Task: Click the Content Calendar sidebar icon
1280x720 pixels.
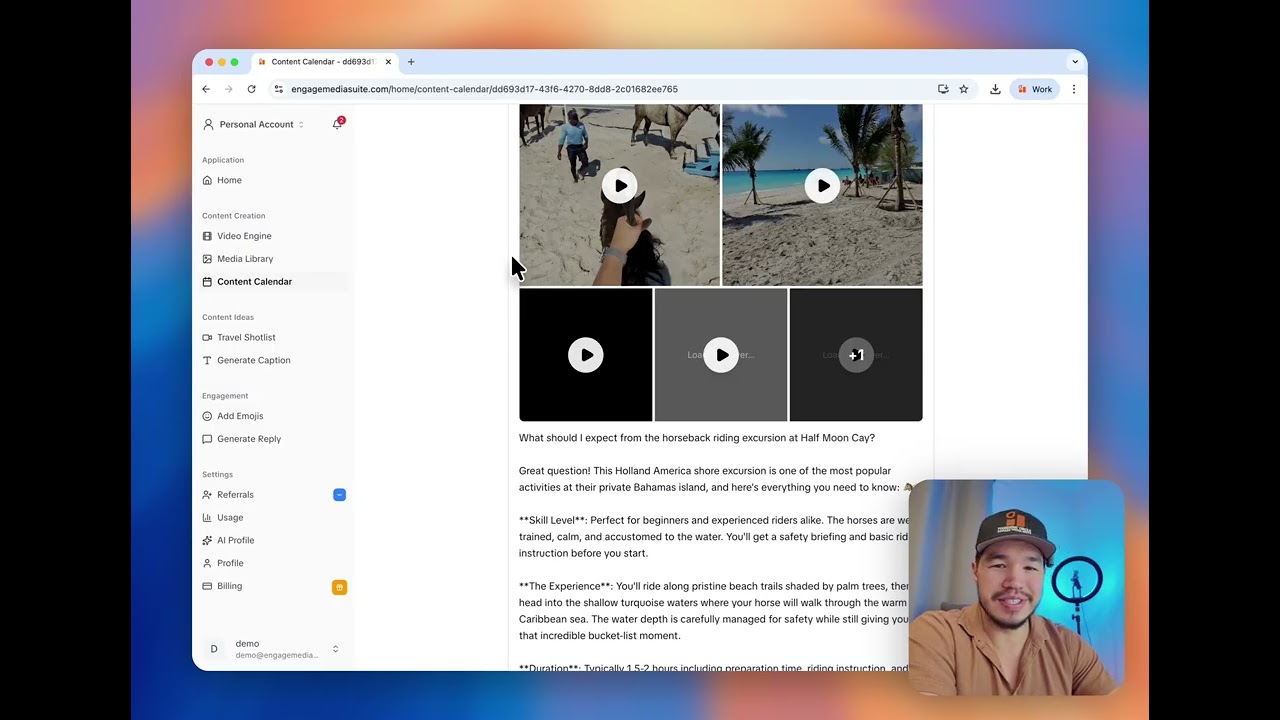Action: (x=207, y=282)
